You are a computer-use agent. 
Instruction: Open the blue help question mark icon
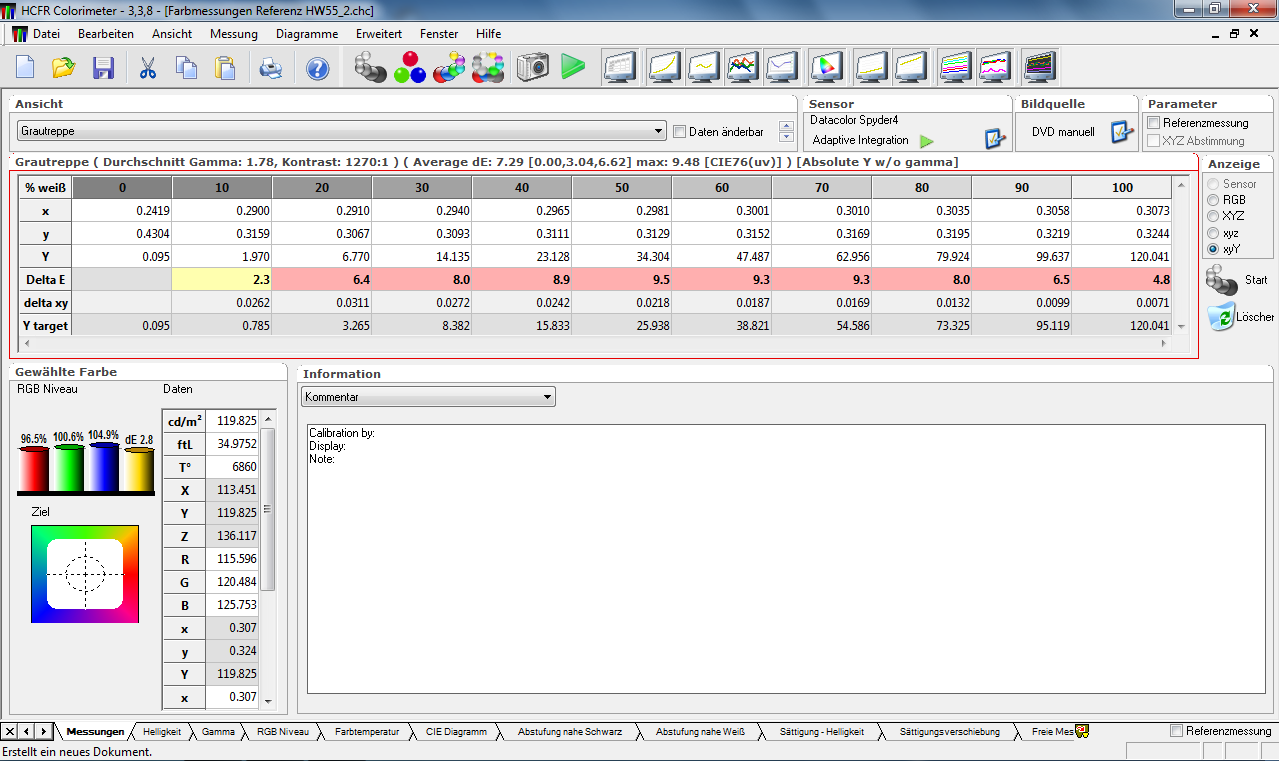317,68
